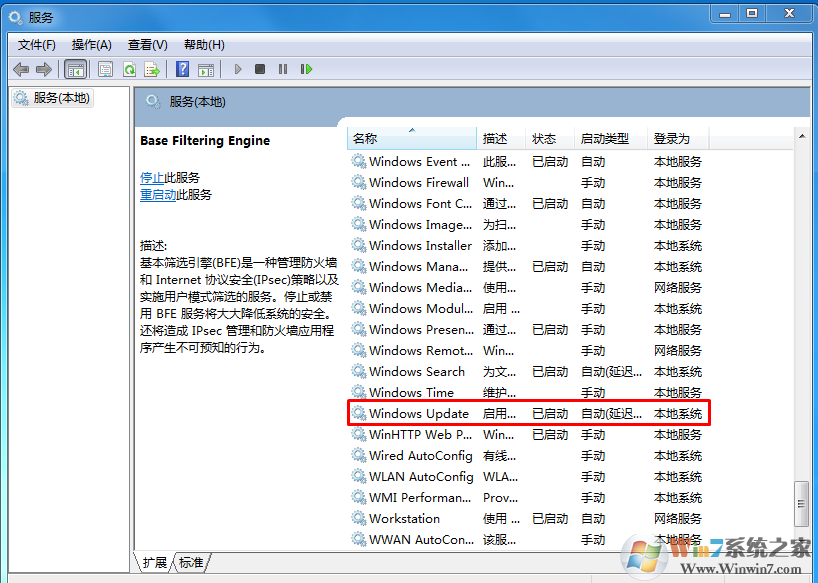Select the Windows Remot... service row
The height and width of the screenshot is (583, 818).
528,350
